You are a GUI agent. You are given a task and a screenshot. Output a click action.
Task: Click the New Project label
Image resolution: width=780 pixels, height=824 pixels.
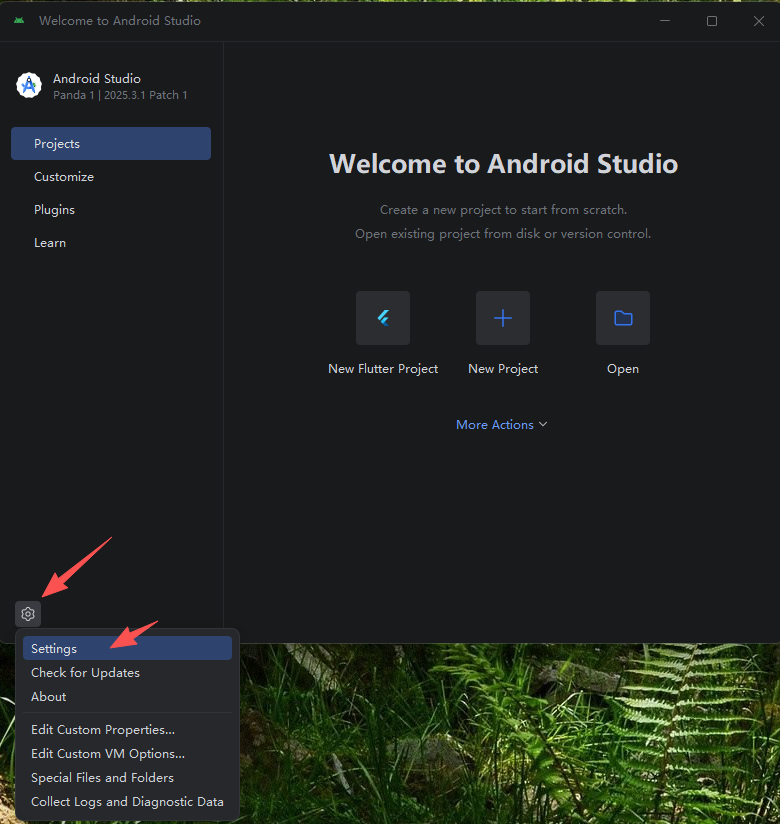[x=503, y=369]
